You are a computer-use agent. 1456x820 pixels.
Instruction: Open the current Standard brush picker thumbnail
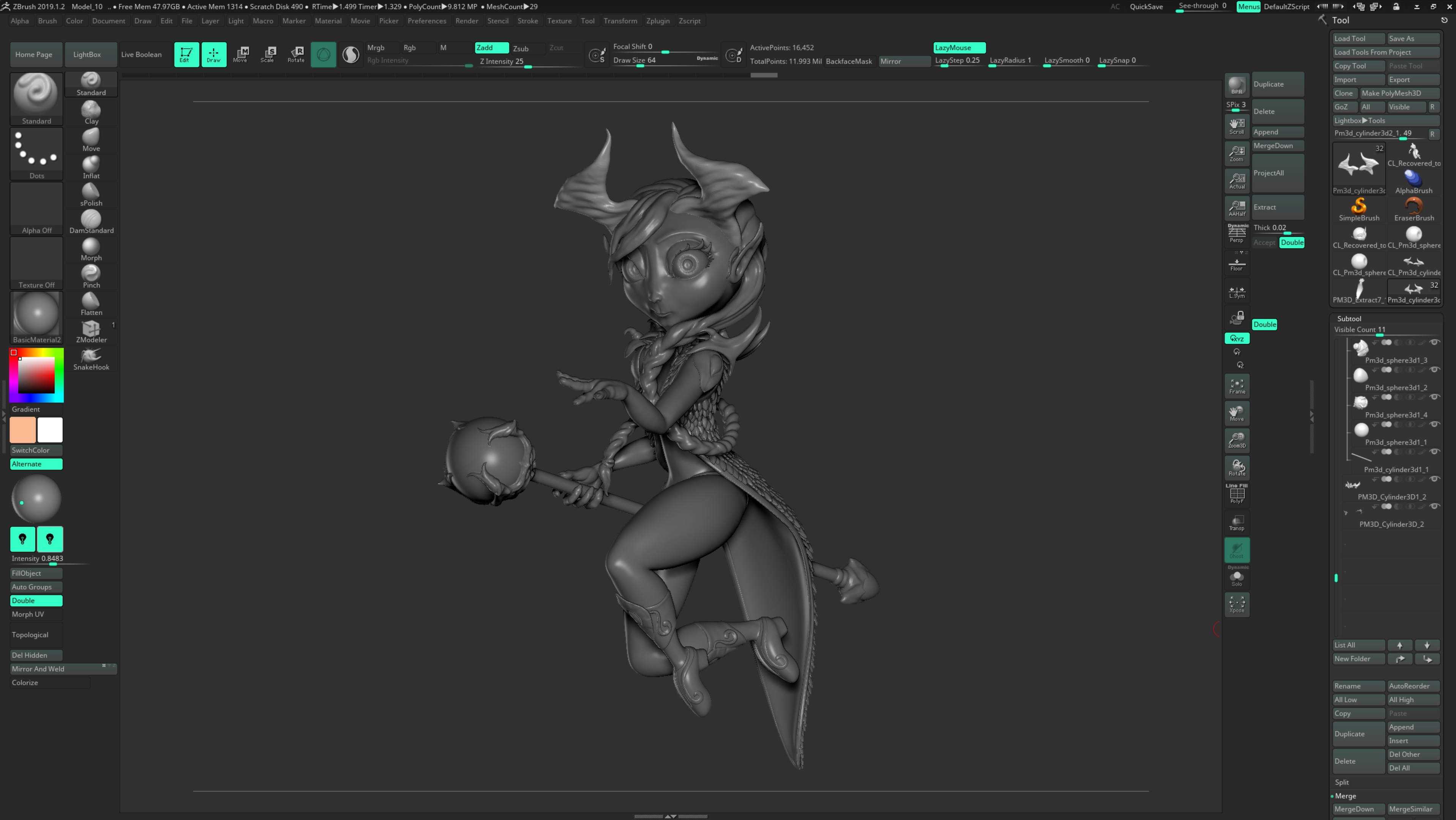(x=36, y=99)
